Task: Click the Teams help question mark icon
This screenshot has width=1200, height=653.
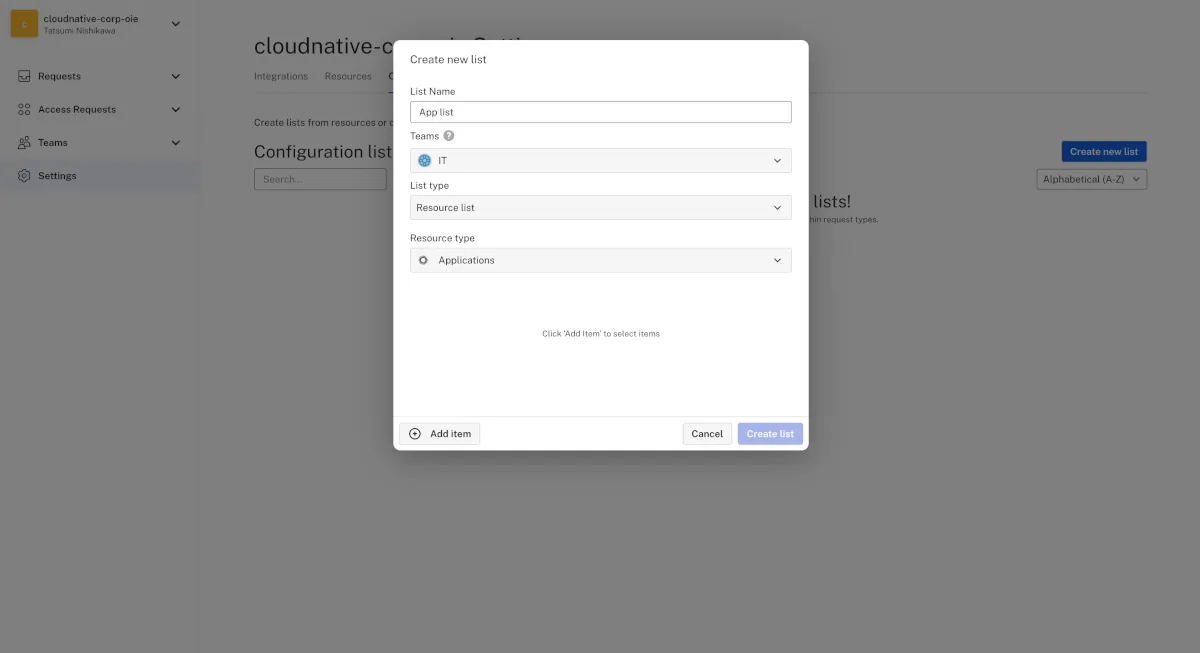Action: point(449,136)
